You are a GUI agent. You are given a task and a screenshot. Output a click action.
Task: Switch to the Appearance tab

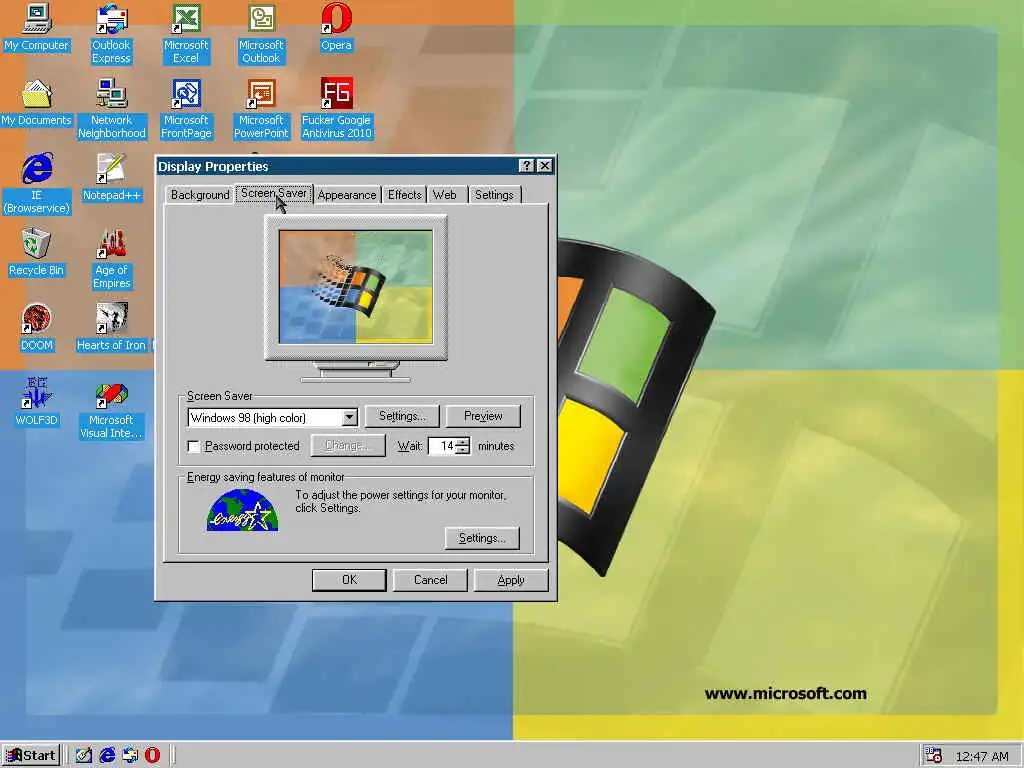pos(347,195)
